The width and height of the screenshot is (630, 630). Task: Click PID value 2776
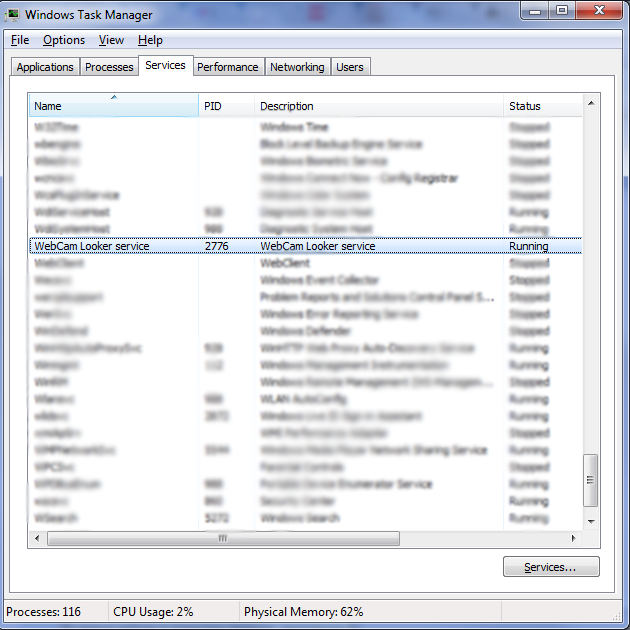pyautogui.click(x=217, y=246)
